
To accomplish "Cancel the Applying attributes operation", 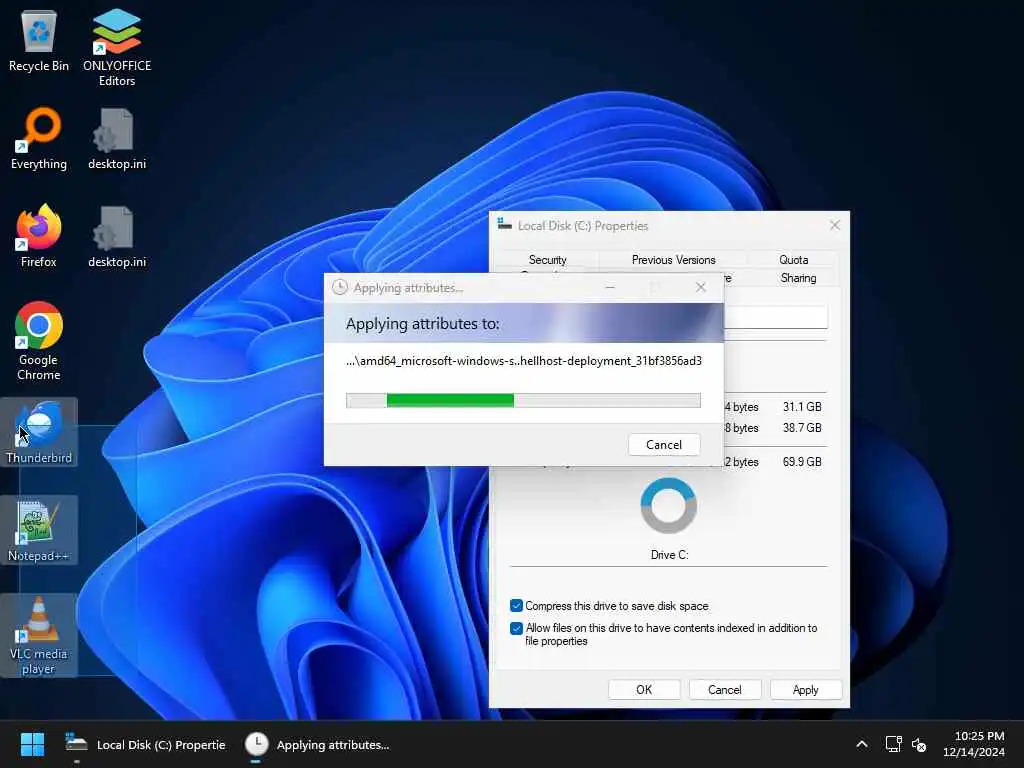I will point(664,445).
